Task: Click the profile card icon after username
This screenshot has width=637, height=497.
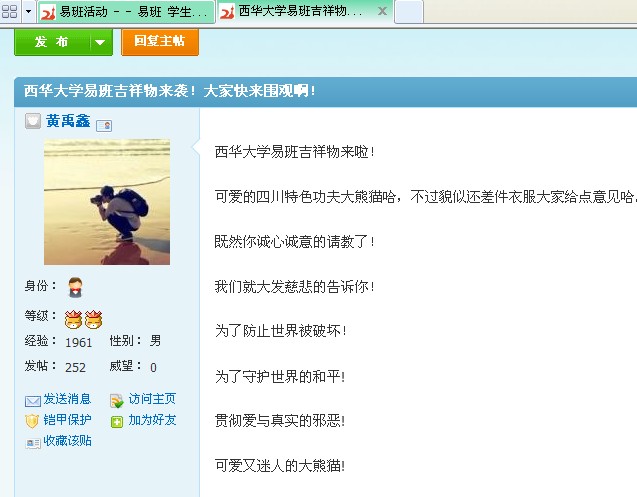Action: pyautogui.click(x=104, y=125)
